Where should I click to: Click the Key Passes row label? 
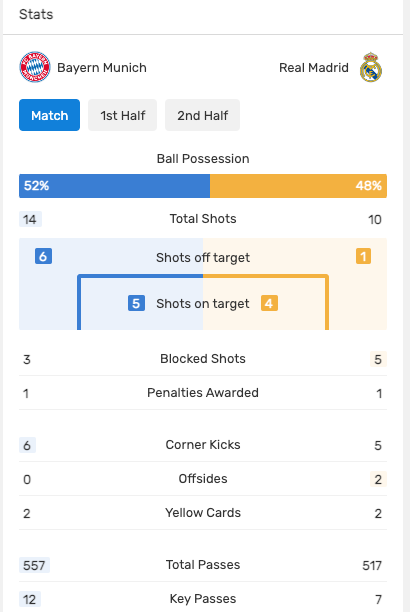203,599
